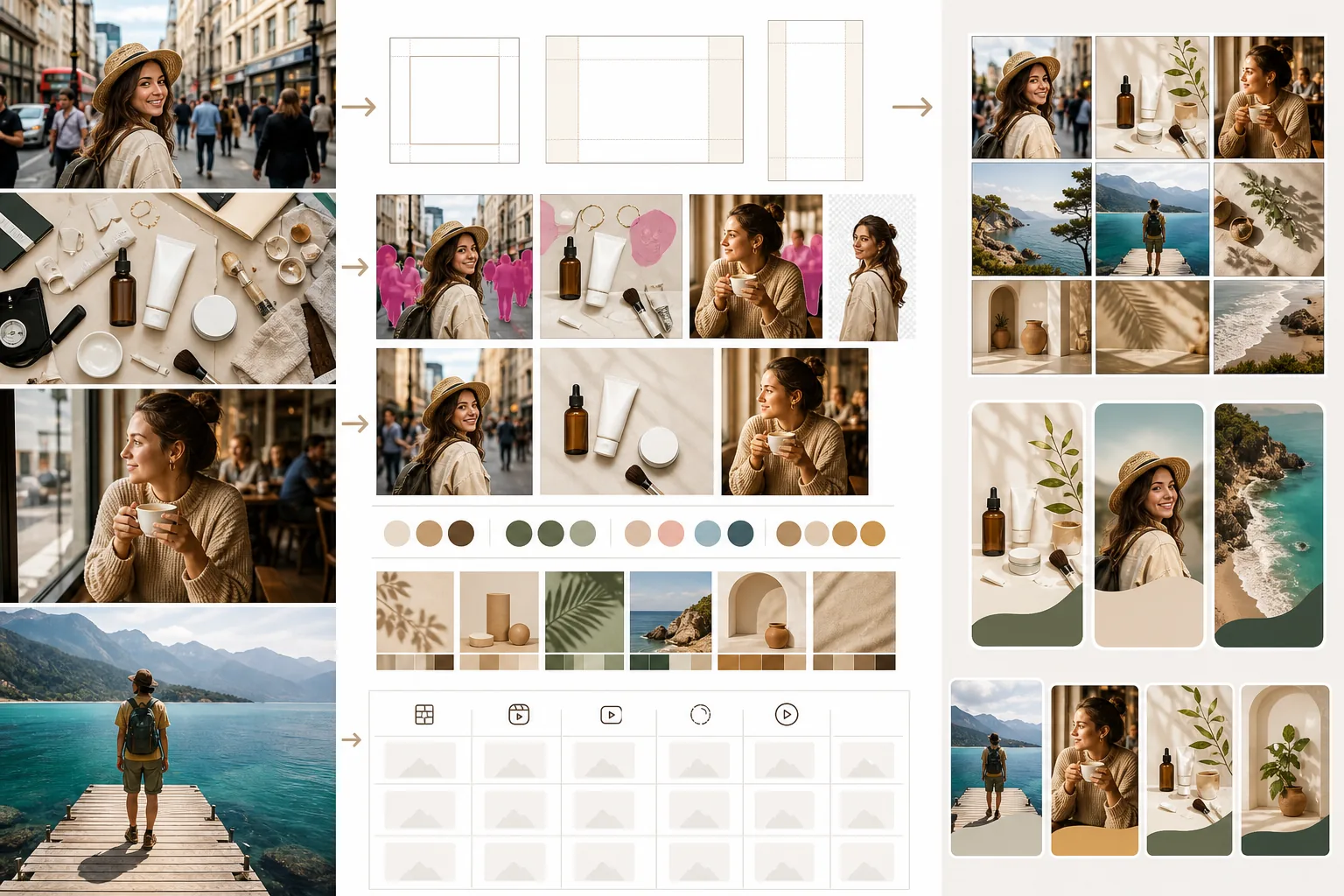Open hiker on dock post in nine-image grid
The height and width of the screenshot is (896, 1344).
click(x=1152, y=219)
